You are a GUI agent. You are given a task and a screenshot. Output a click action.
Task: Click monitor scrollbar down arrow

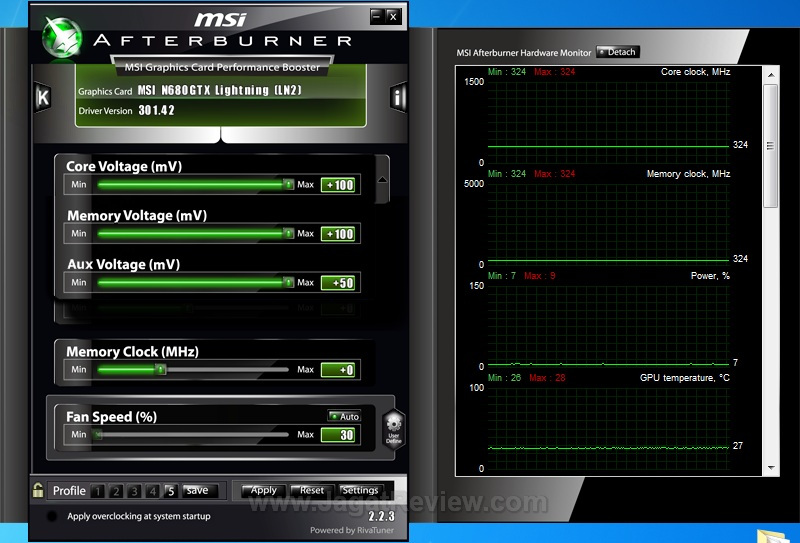[770, 467]
